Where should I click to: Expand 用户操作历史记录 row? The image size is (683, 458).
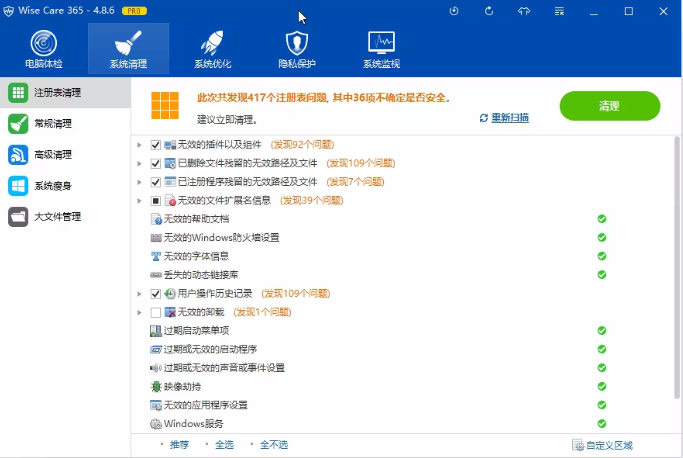pos(139,294)
